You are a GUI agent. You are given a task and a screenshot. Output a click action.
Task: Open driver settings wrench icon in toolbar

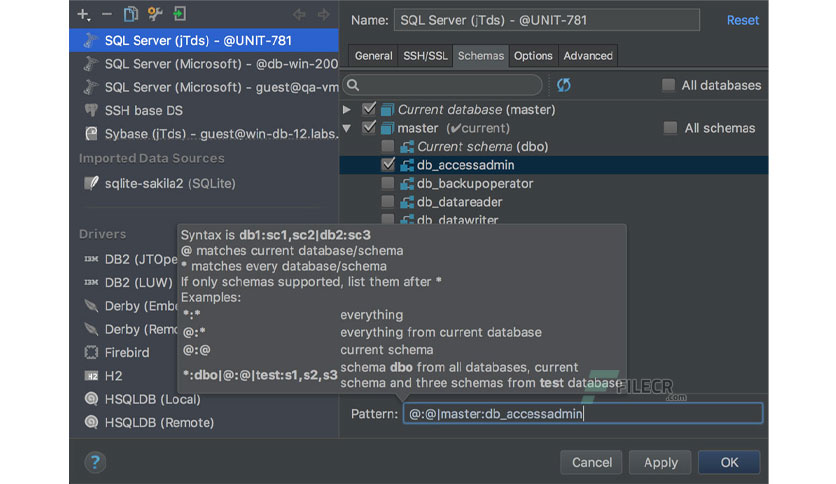tap(155, 14)
